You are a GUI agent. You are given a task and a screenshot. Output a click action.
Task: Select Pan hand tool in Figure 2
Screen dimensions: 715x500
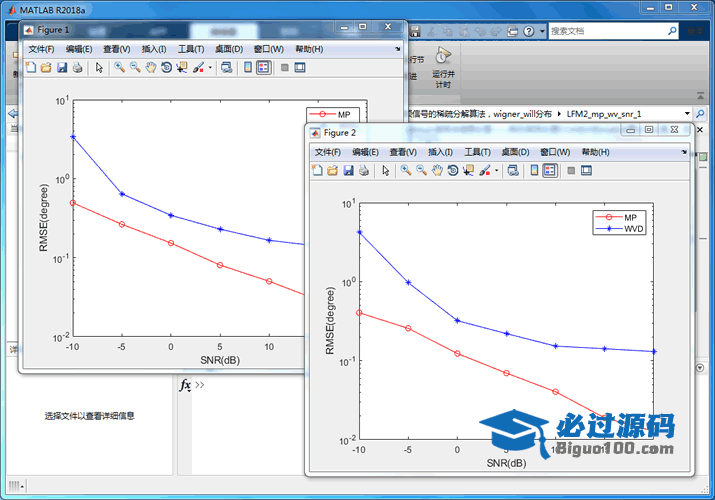[x=437, y=170]
